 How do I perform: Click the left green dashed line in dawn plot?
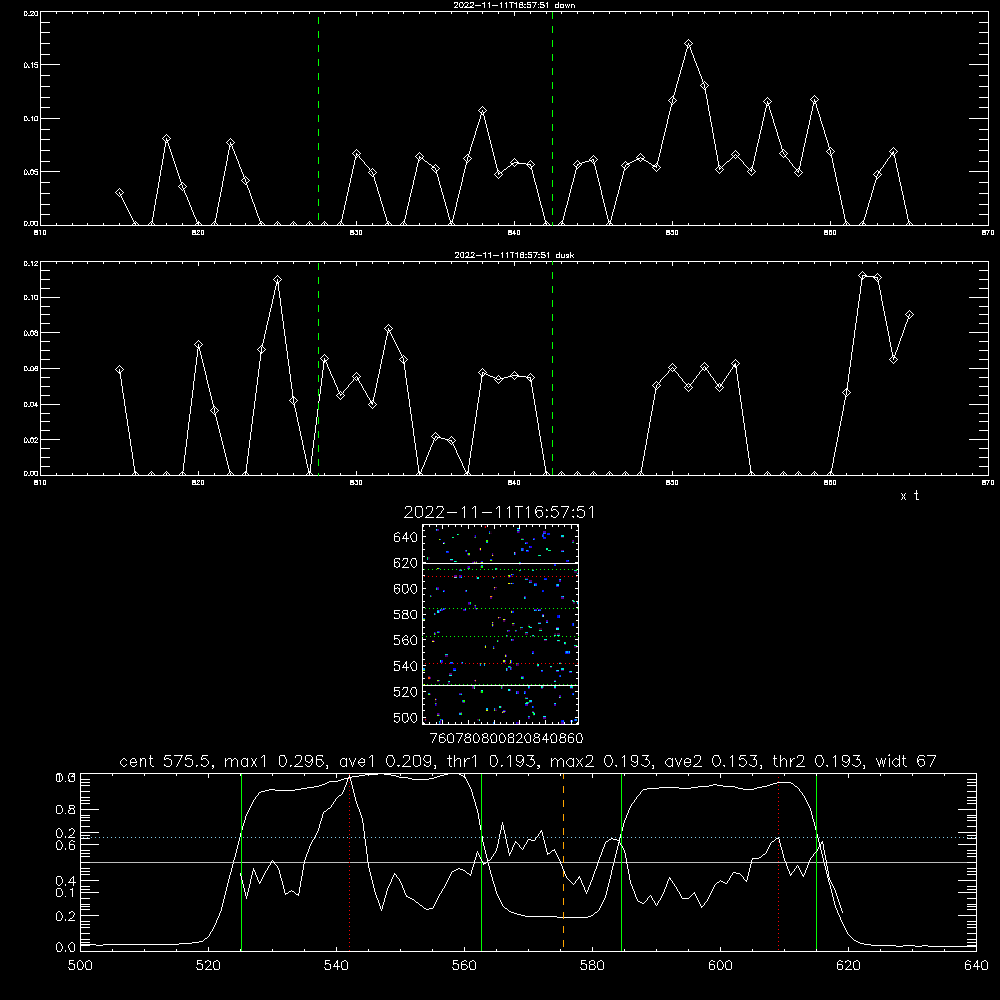[318, 118]
